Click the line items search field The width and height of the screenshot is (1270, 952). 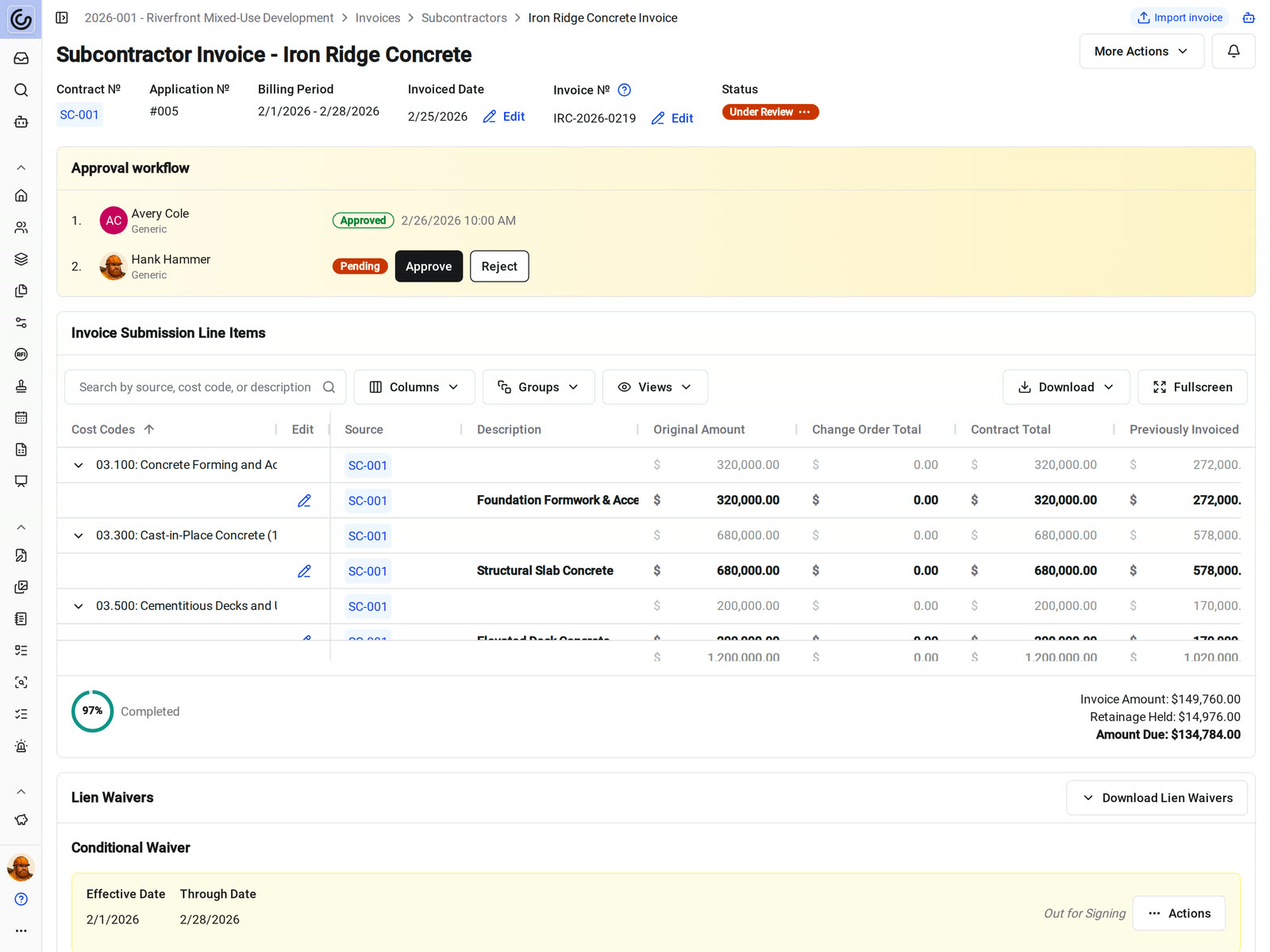[x=206, y=387]
